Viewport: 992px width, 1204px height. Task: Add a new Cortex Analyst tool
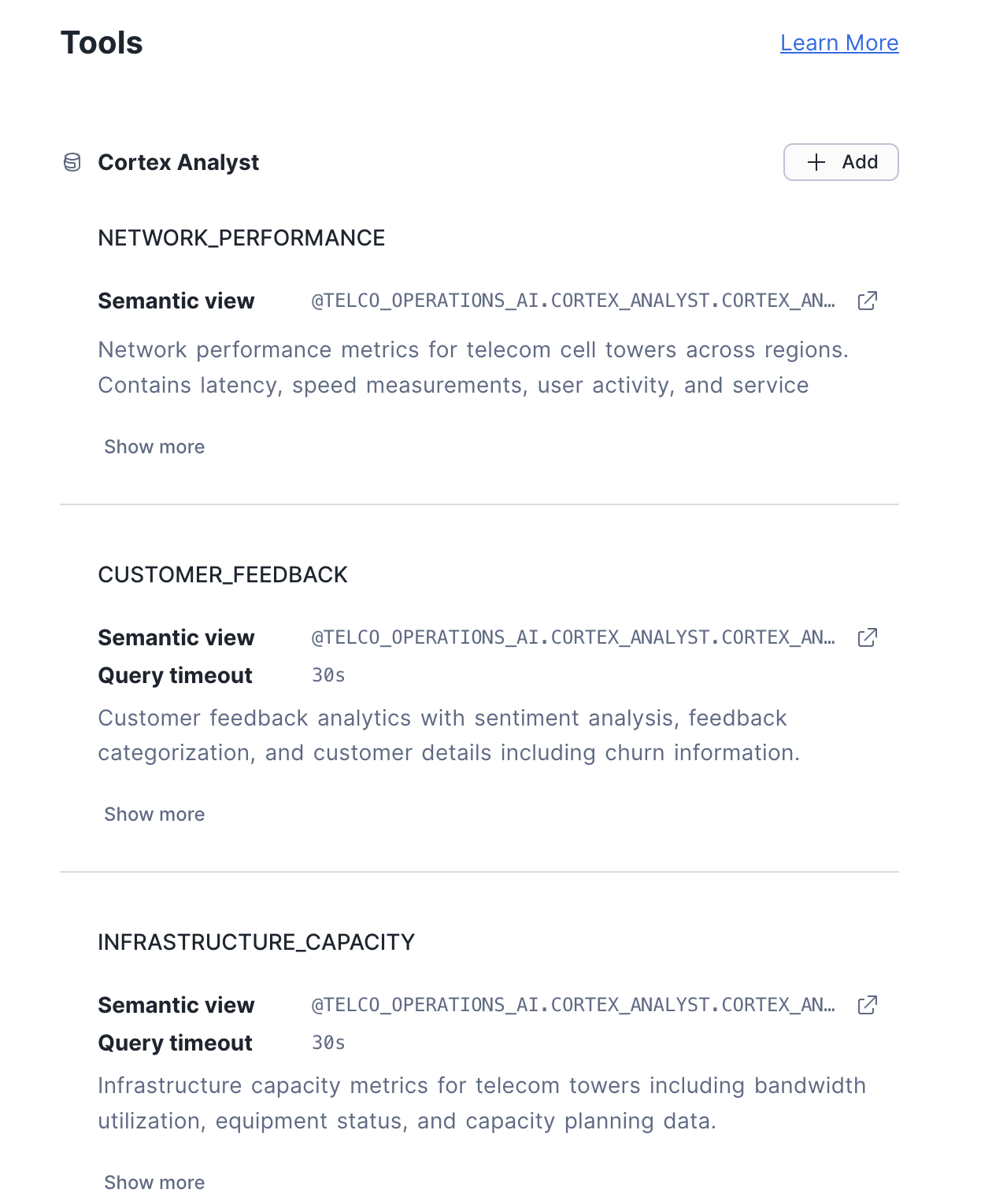tap(841, 162)
